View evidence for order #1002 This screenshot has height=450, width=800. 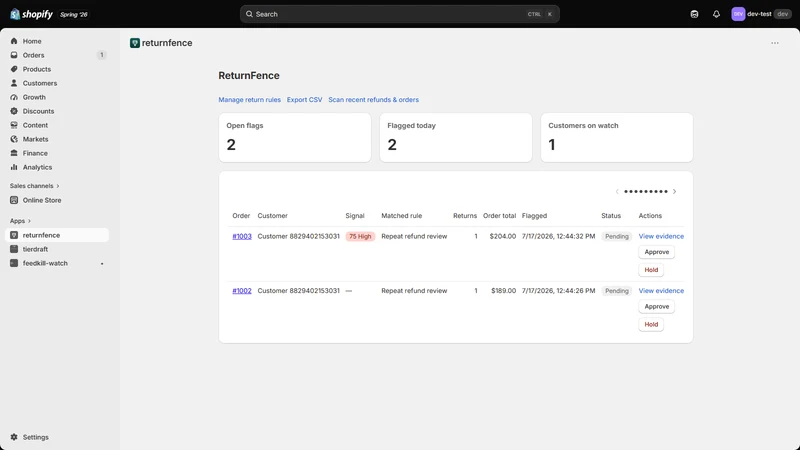pyautogui.click(x=661, y=291)
